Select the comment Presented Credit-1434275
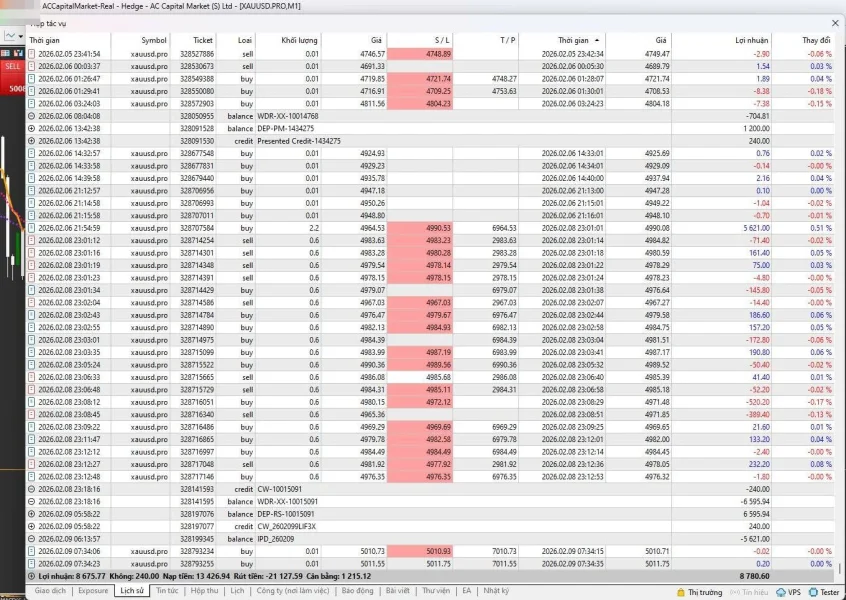The height and width of the screenshot is (600, 846). coord(299,141)
